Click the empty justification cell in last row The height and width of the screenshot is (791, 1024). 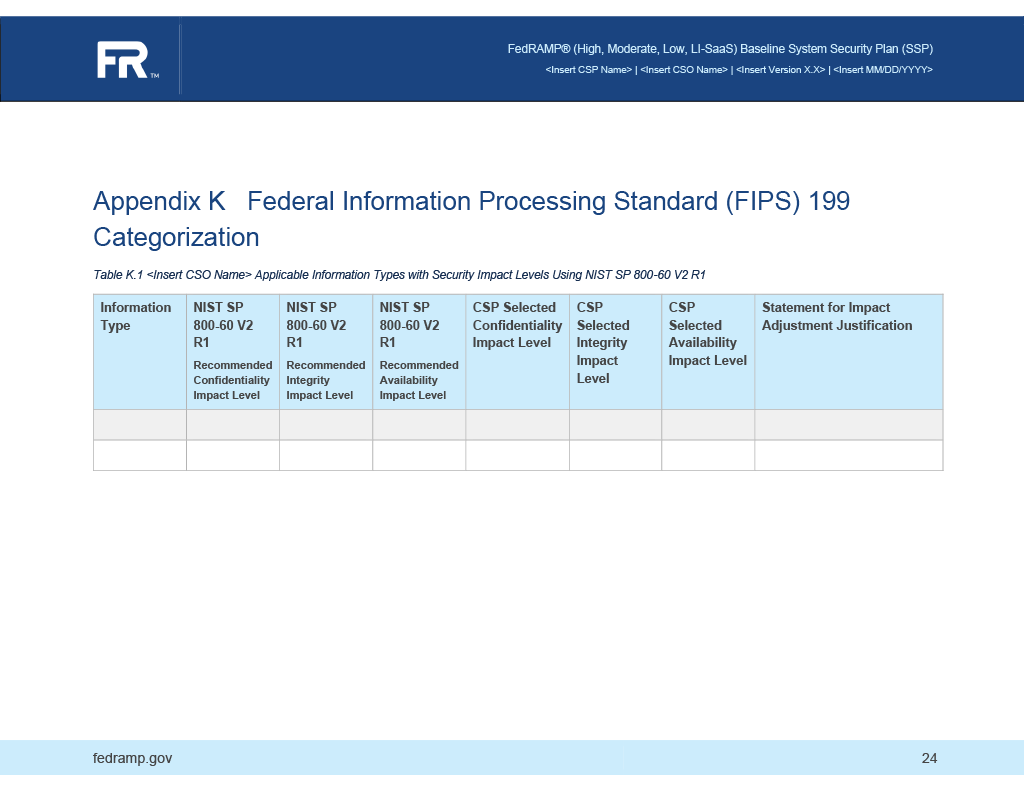tap(848, 456)
